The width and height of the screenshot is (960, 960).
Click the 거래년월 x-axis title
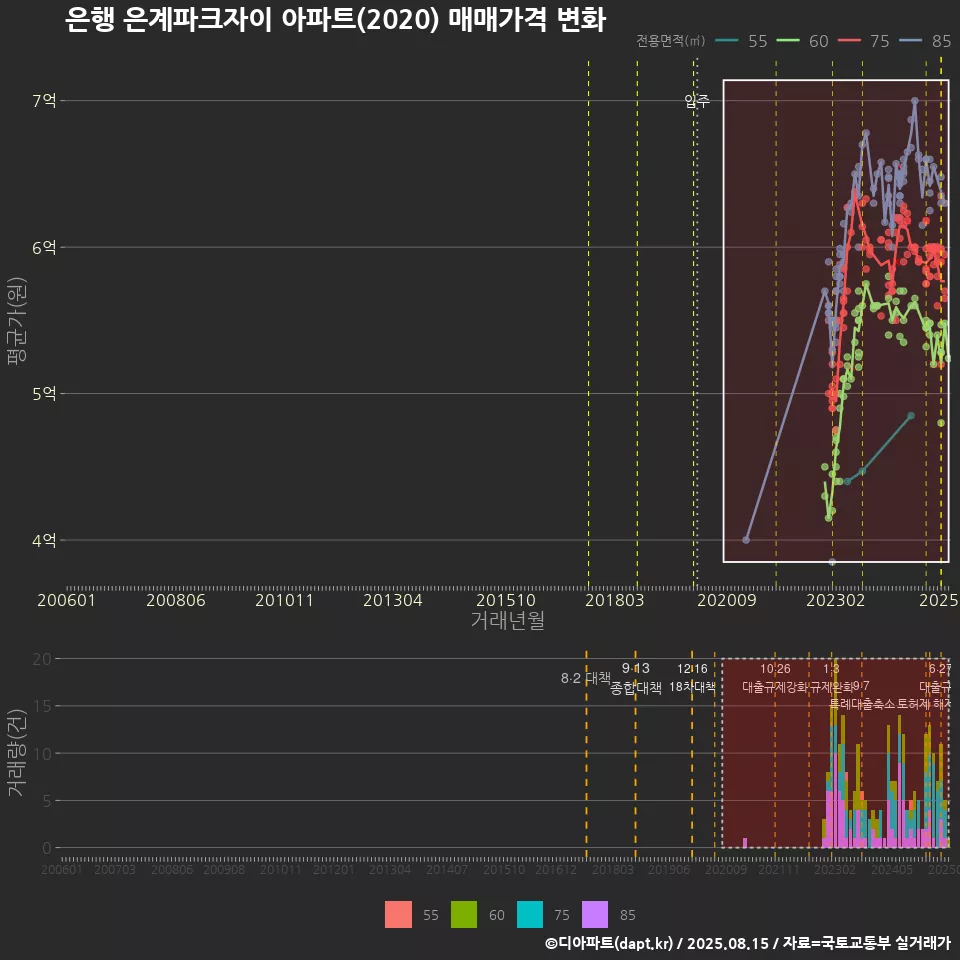pyautogui.click(x=508, y=620)
